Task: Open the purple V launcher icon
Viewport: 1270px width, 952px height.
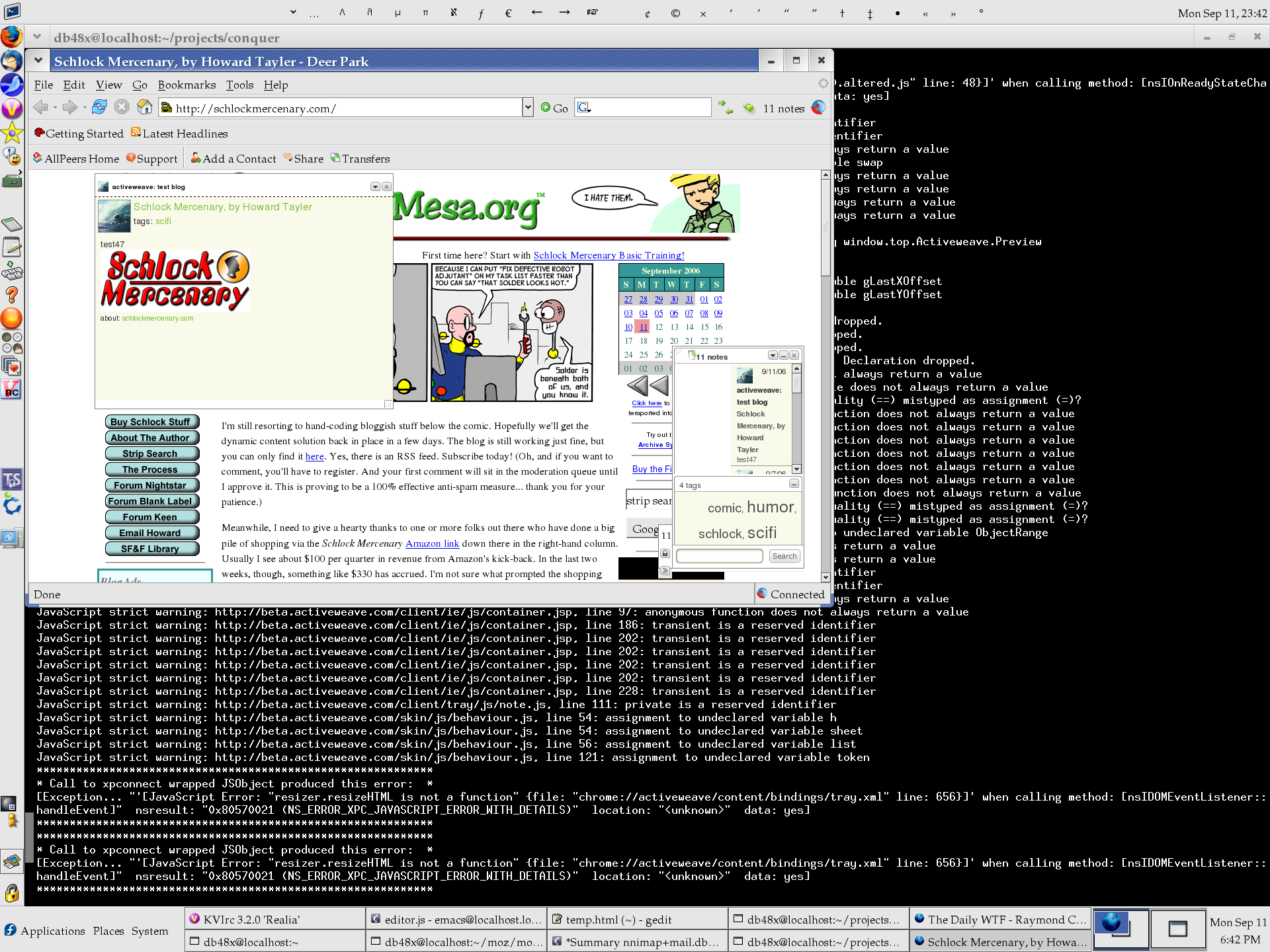Action: pos(11,108)
